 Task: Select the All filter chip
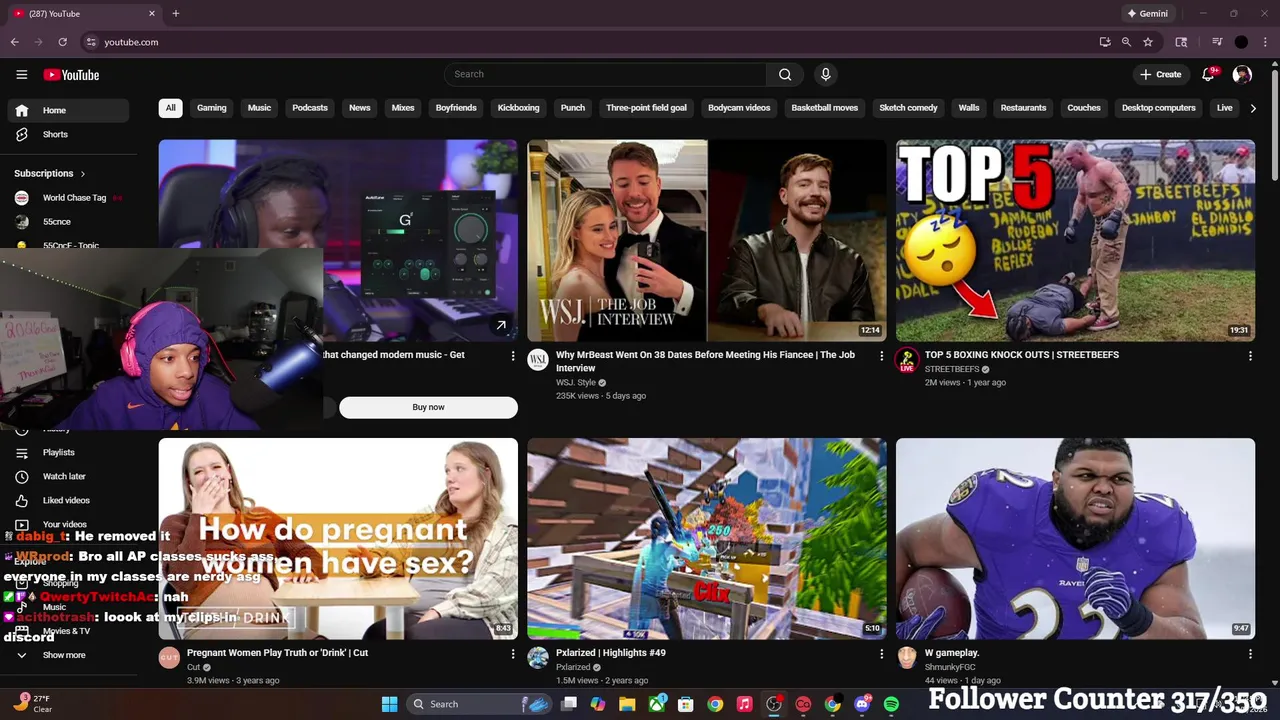point(170,108)
